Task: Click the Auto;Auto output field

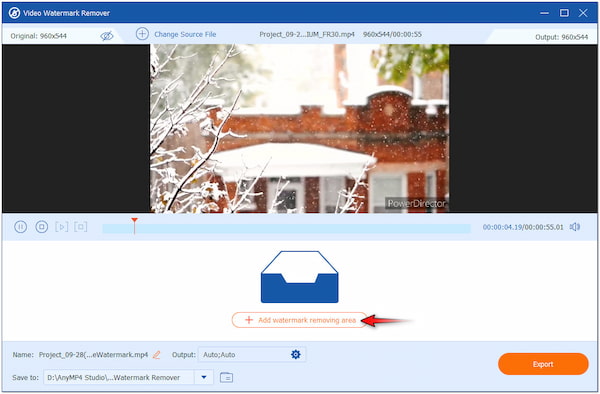Action: (x=252, y=355)
